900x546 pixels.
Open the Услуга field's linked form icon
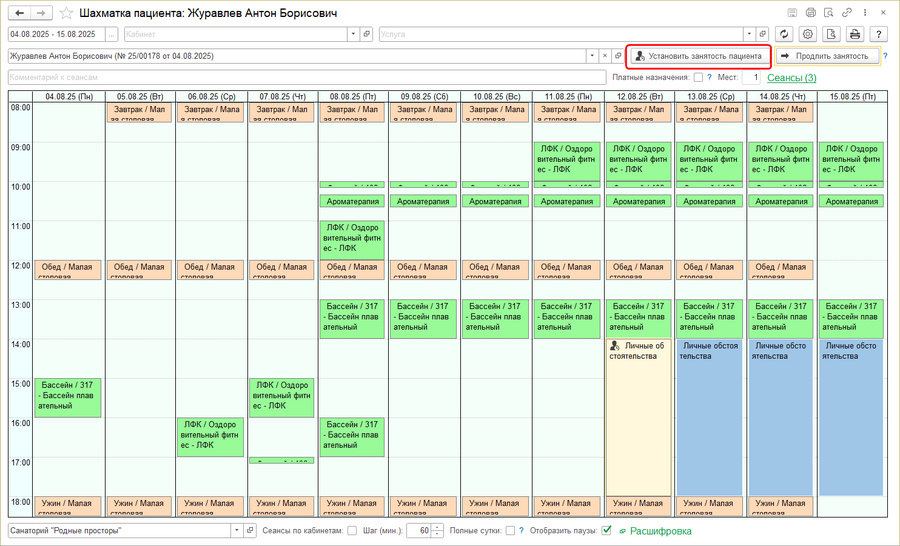[x=762, y=34]
